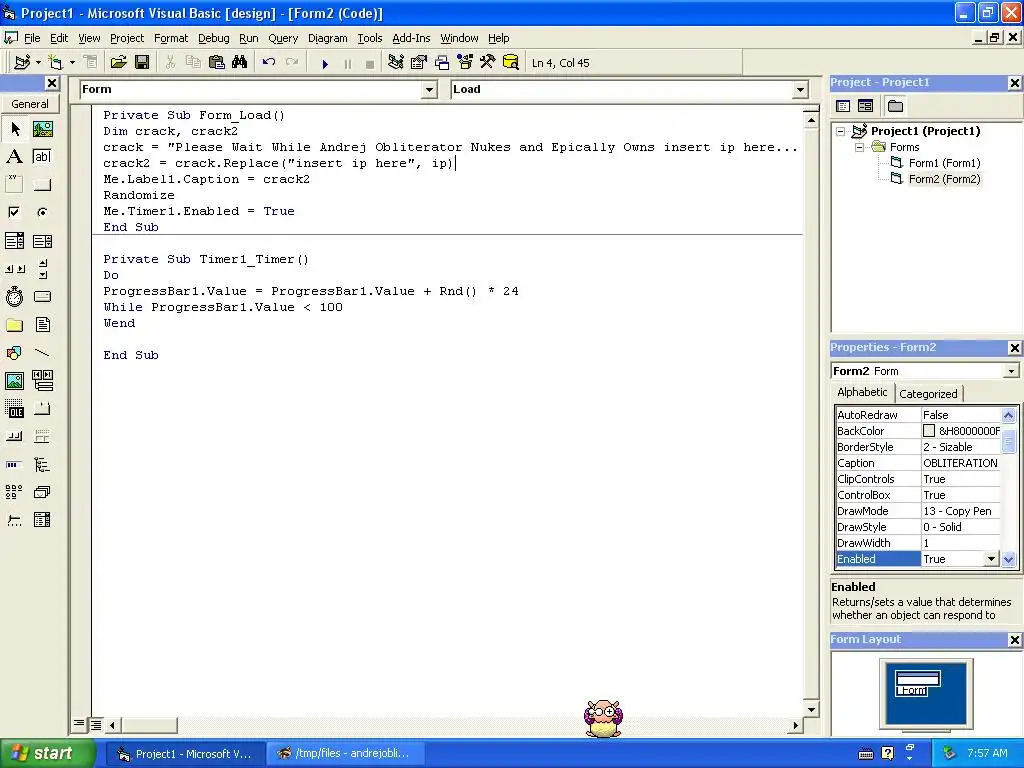Open the Object Browser toolbar icon
This screenshot has width=1024, height=768.
tap(465, 63)
